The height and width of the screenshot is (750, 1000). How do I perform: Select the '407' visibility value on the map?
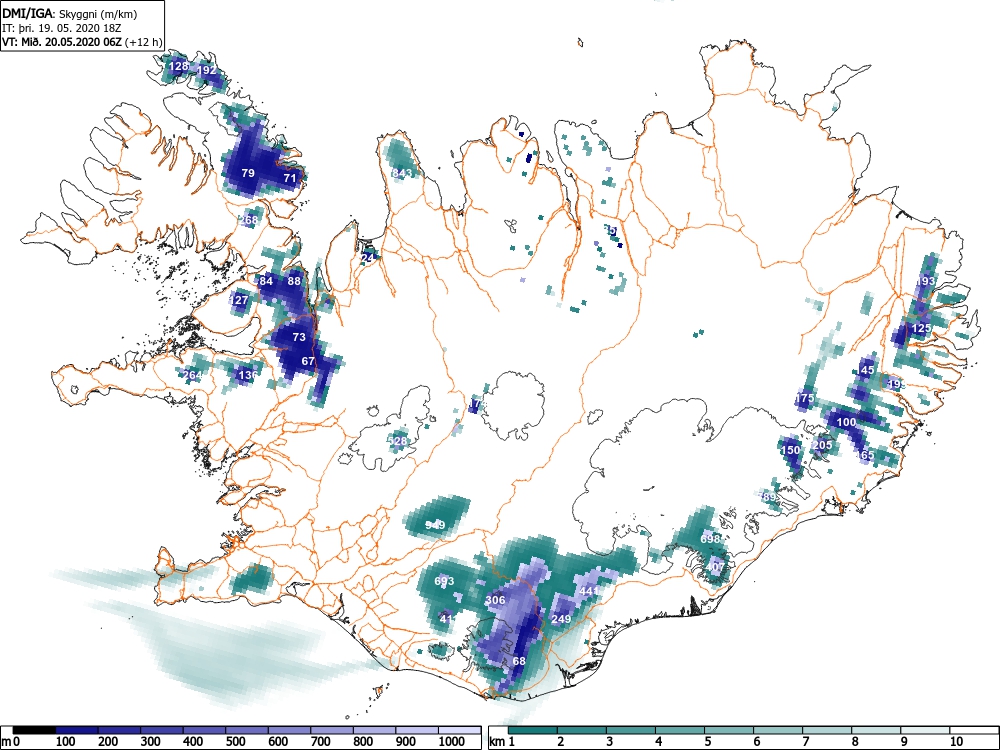pyautogui.click(x=716, y=566)
